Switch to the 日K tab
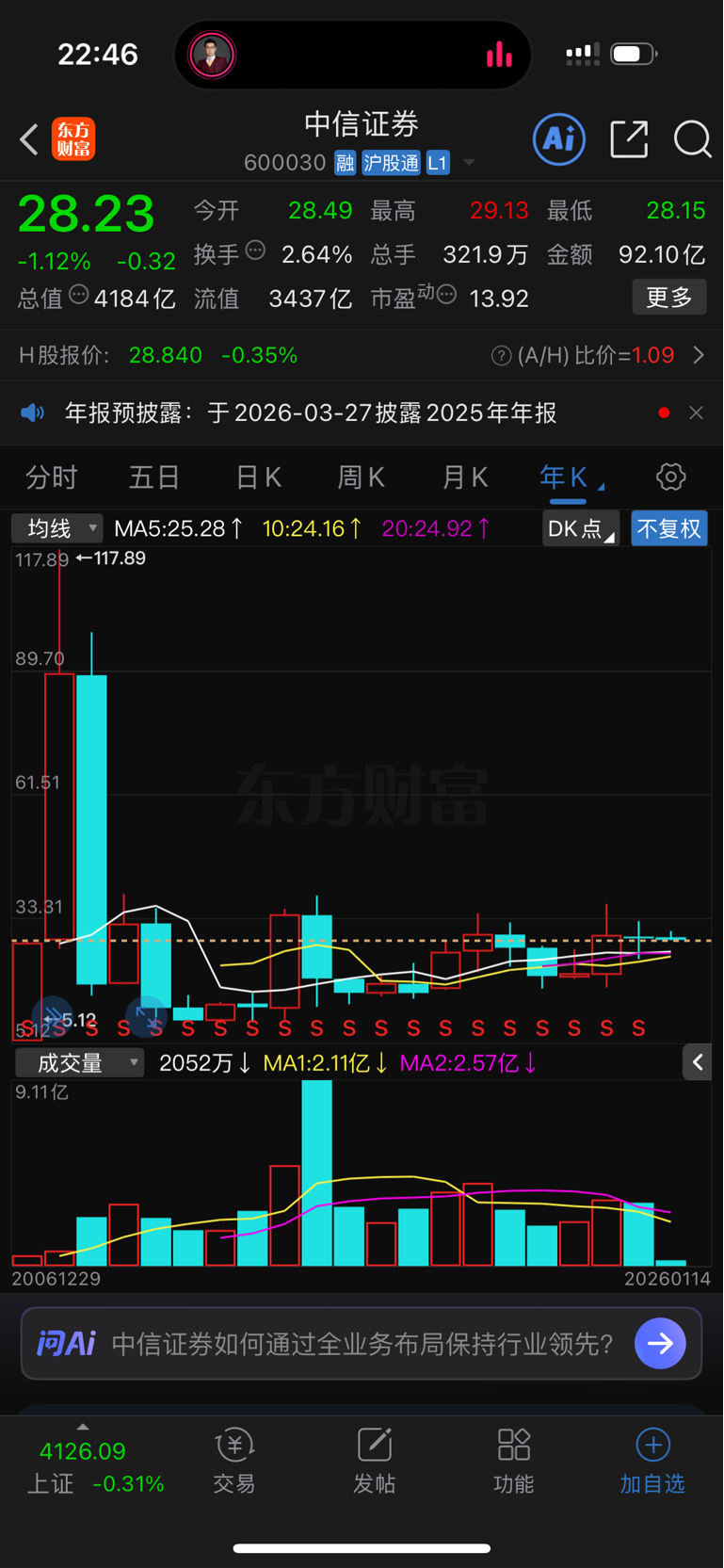Screen dimensions: 724x1568 (x=259, y=477)
